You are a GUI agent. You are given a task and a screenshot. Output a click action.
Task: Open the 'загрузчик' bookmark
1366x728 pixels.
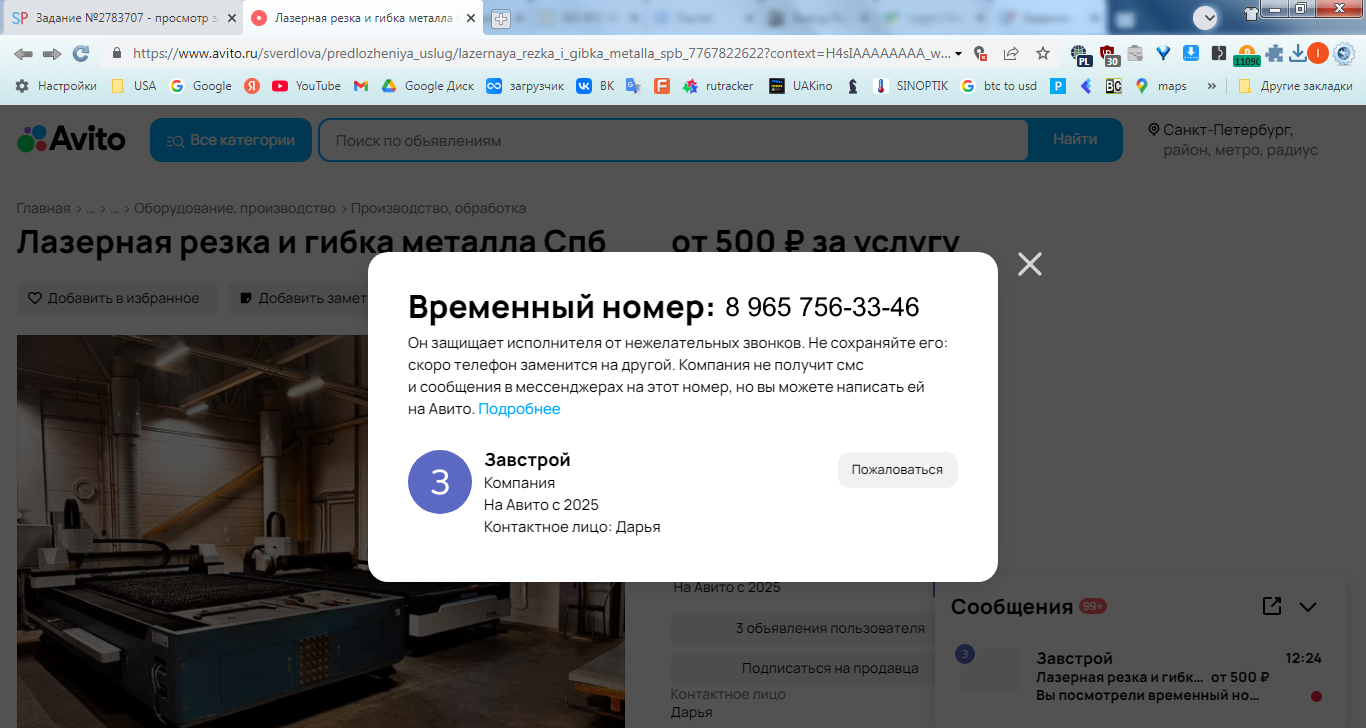(x=525, y=86)
